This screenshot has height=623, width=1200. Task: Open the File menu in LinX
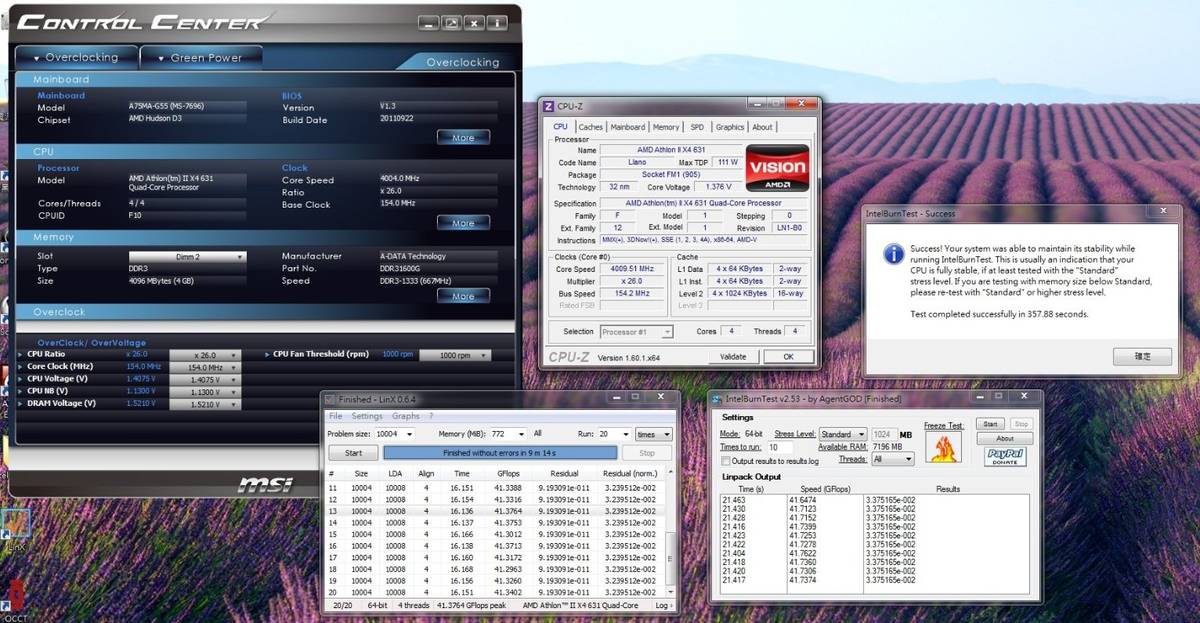click(336, 416)
